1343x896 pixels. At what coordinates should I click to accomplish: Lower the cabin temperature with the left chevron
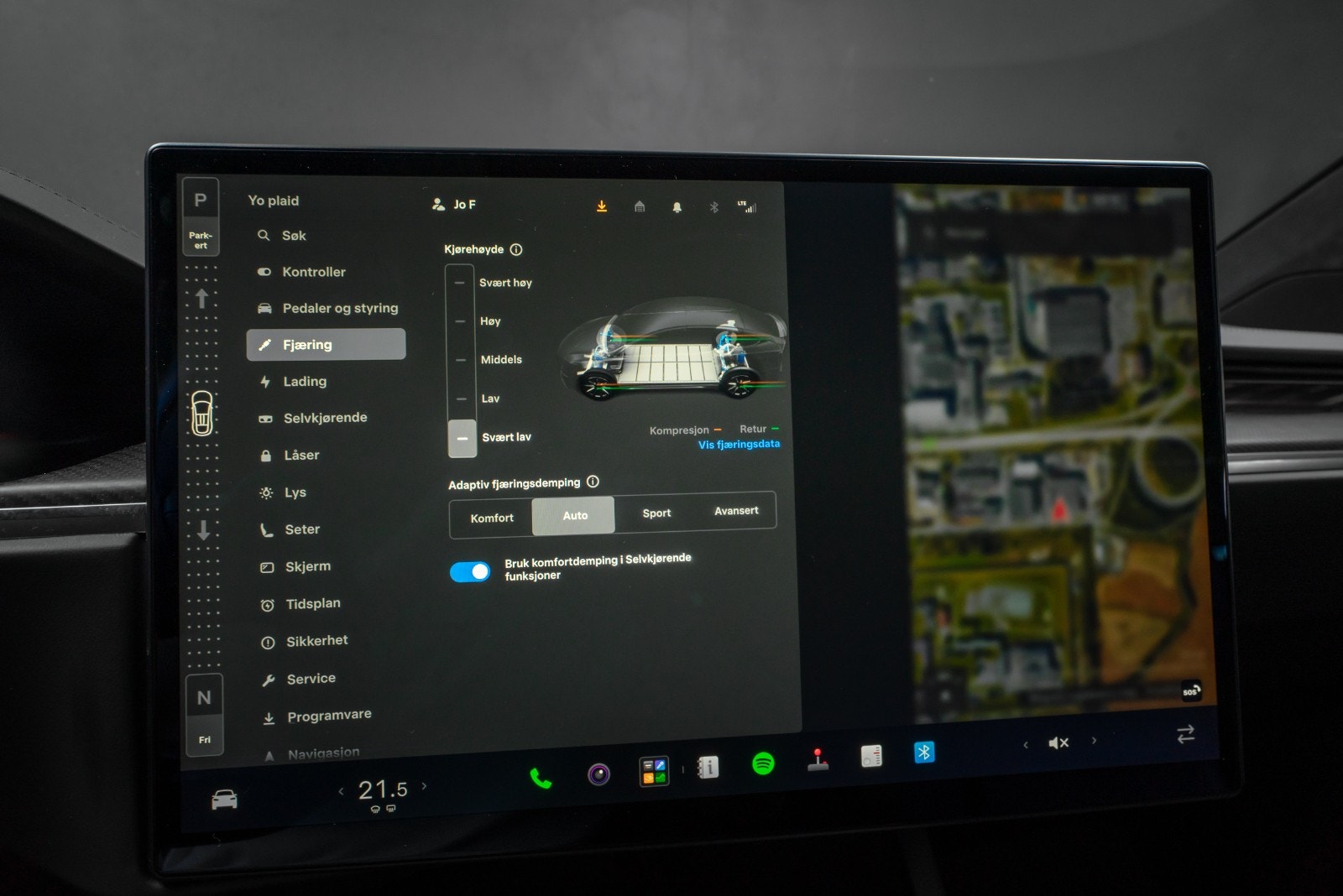pos(341,790)
